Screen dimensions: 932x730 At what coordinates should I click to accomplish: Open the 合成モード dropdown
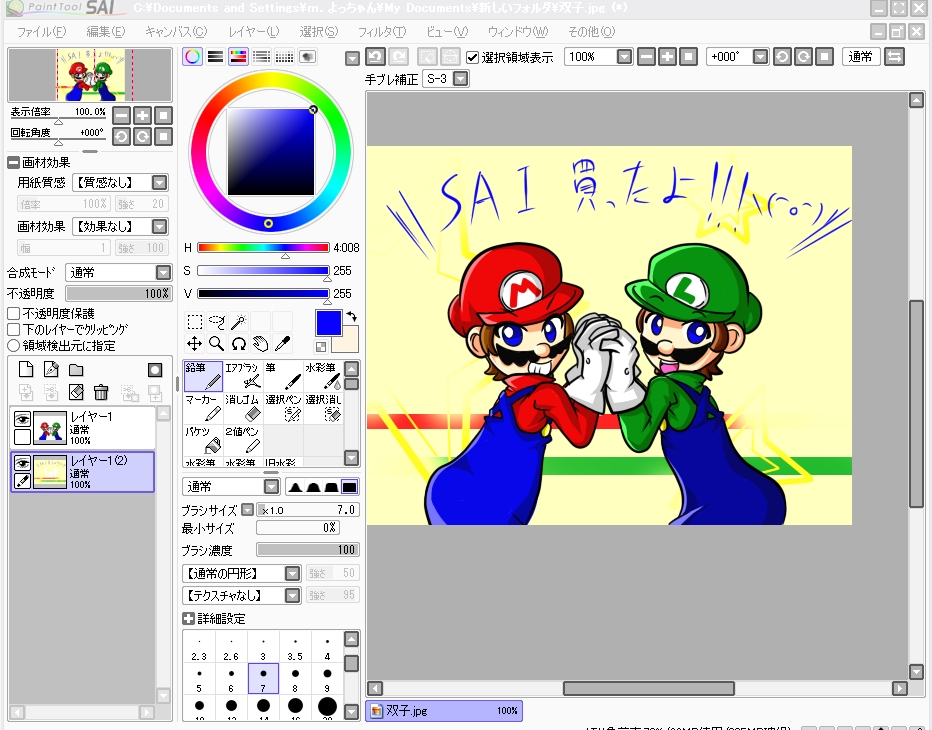(x=119, y=272)
